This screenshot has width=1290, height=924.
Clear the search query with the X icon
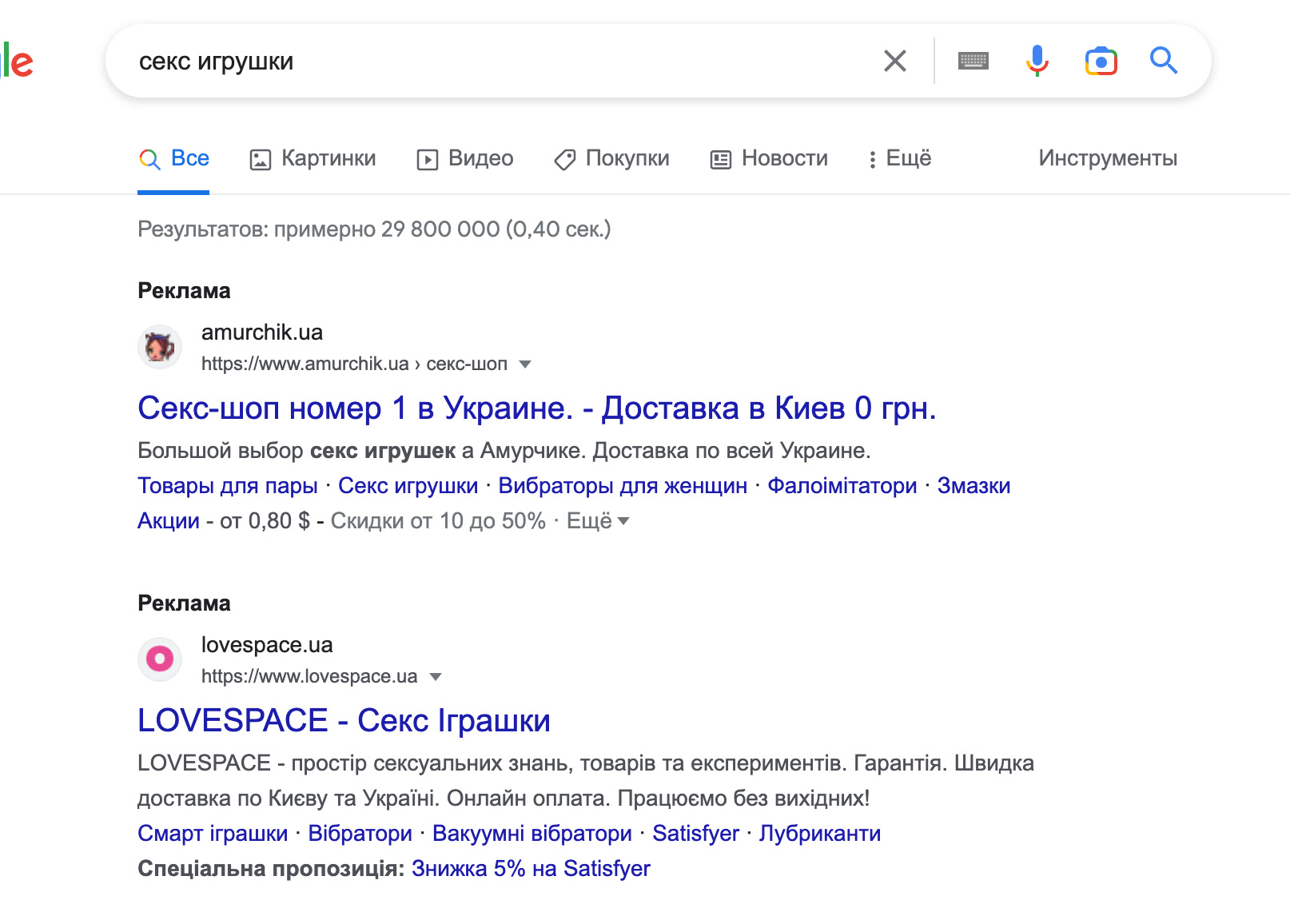[x=895, y=61]
